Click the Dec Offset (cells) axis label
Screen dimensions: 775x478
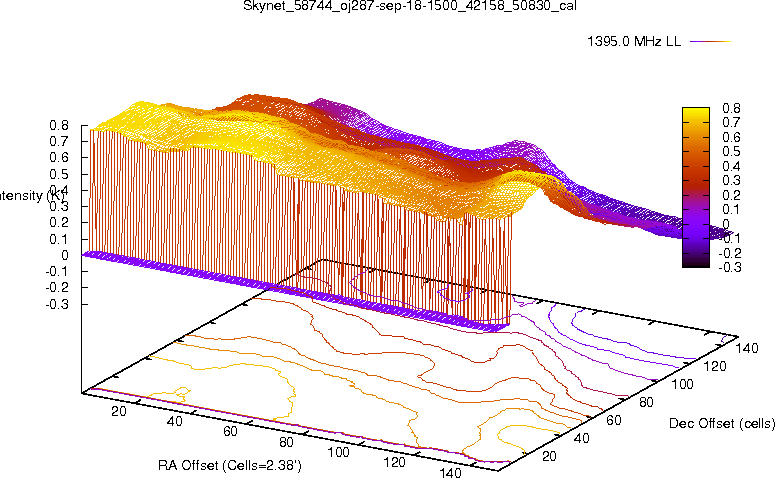[x=722, y=423]
